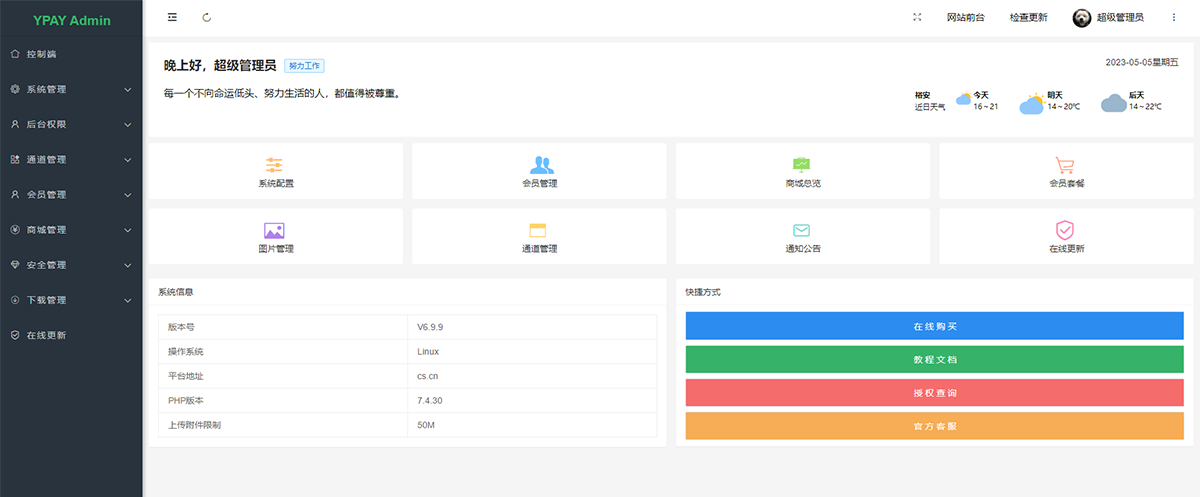Open the three-dot more options menu
Viewport: 1200px width, 497px height.
click(x=1174, y=17)
